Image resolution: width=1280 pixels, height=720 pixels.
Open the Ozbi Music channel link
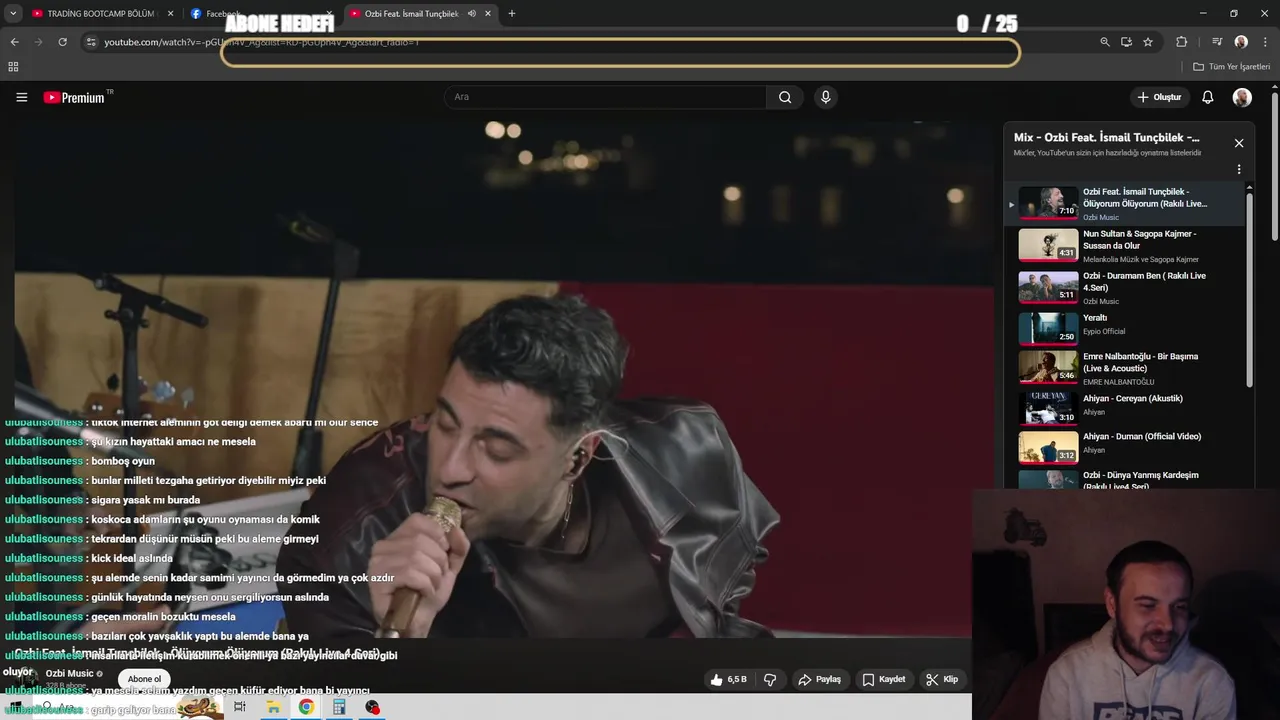[69, 674]
